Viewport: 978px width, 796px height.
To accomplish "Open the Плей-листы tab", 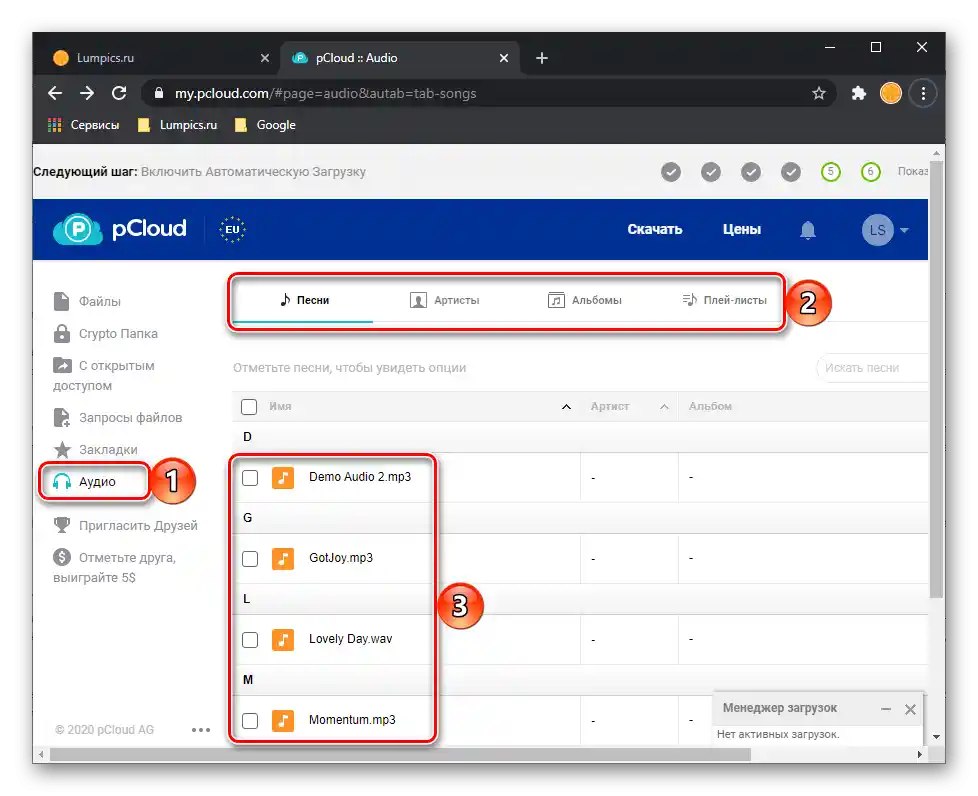I will [724, 300].
